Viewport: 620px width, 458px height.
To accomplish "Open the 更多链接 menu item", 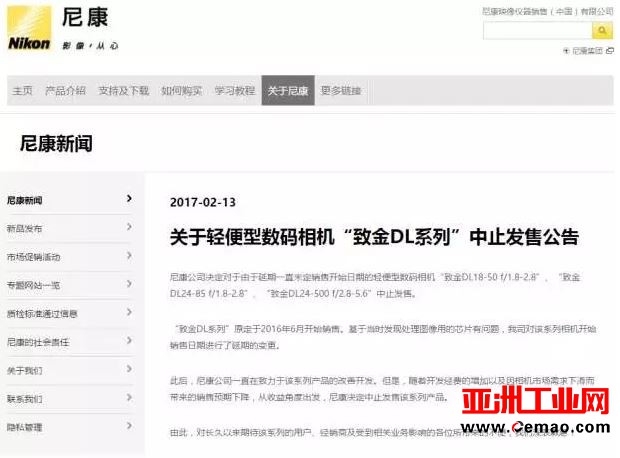I will pyautogui.click(x=340, y=91).
